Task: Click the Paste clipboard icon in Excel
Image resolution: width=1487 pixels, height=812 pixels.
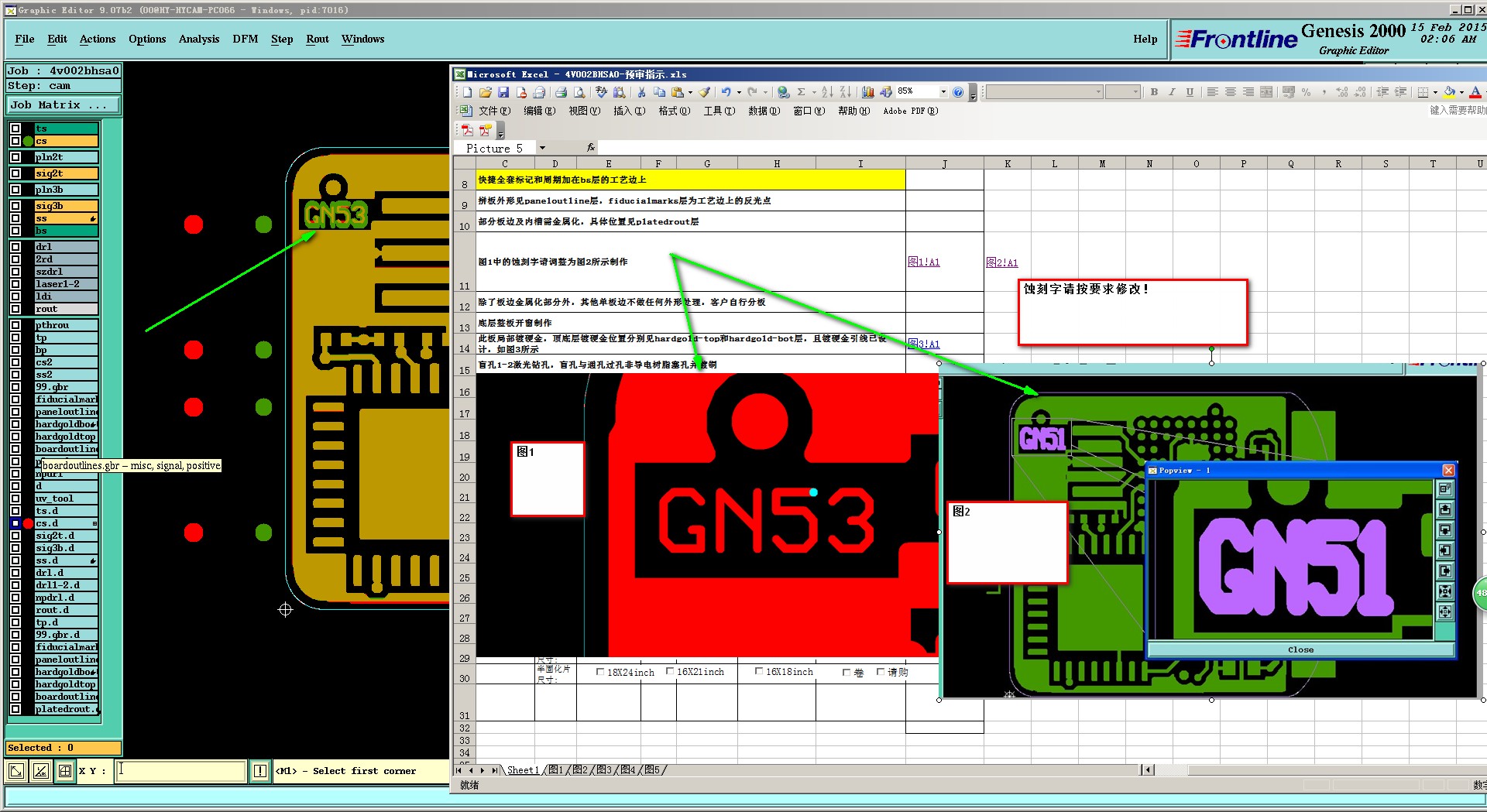Action: click(x=678, y=92)
